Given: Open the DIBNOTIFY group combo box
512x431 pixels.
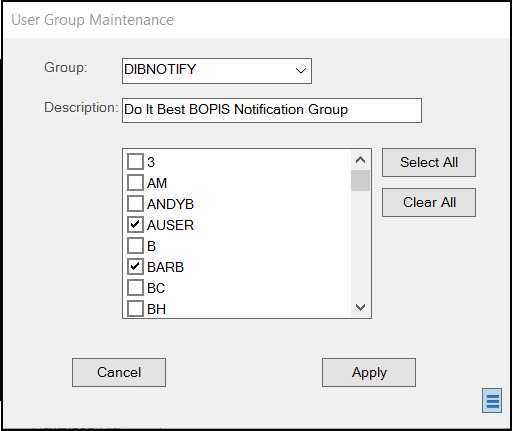Looking at the screenshot, I should [x=217, y=71].
